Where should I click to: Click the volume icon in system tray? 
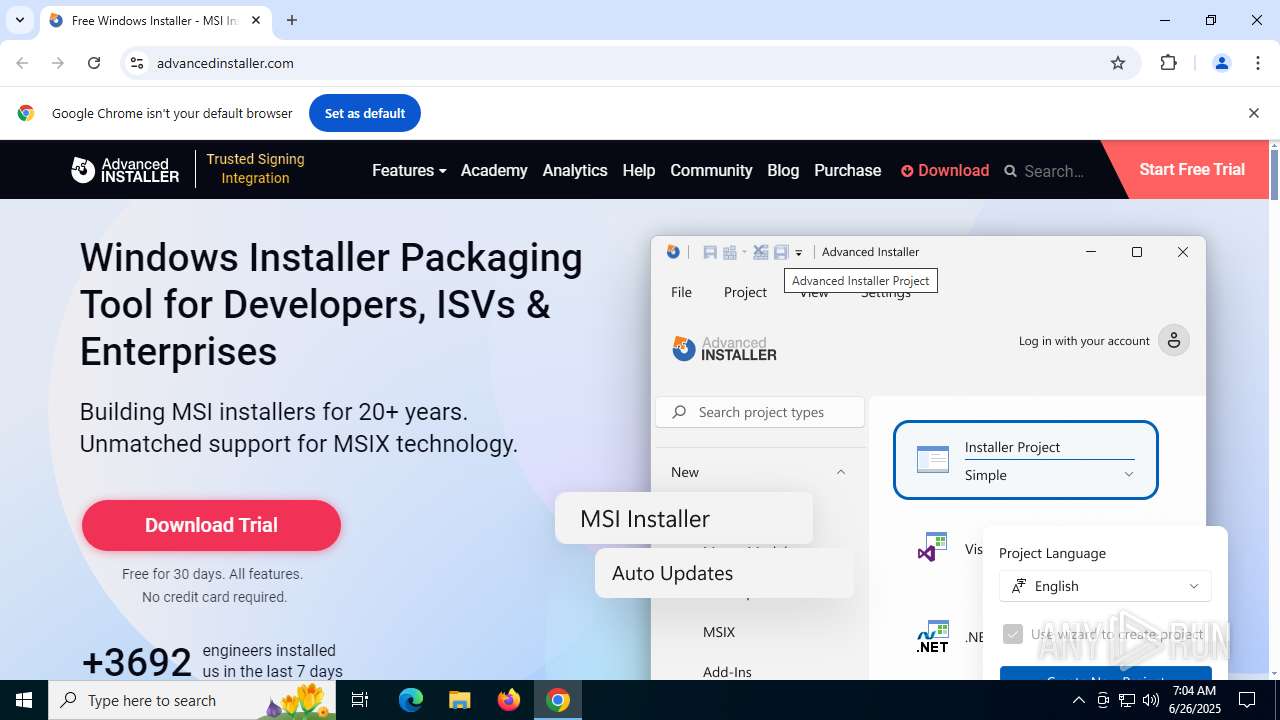pyautogui.click(x=1151, y=700)
